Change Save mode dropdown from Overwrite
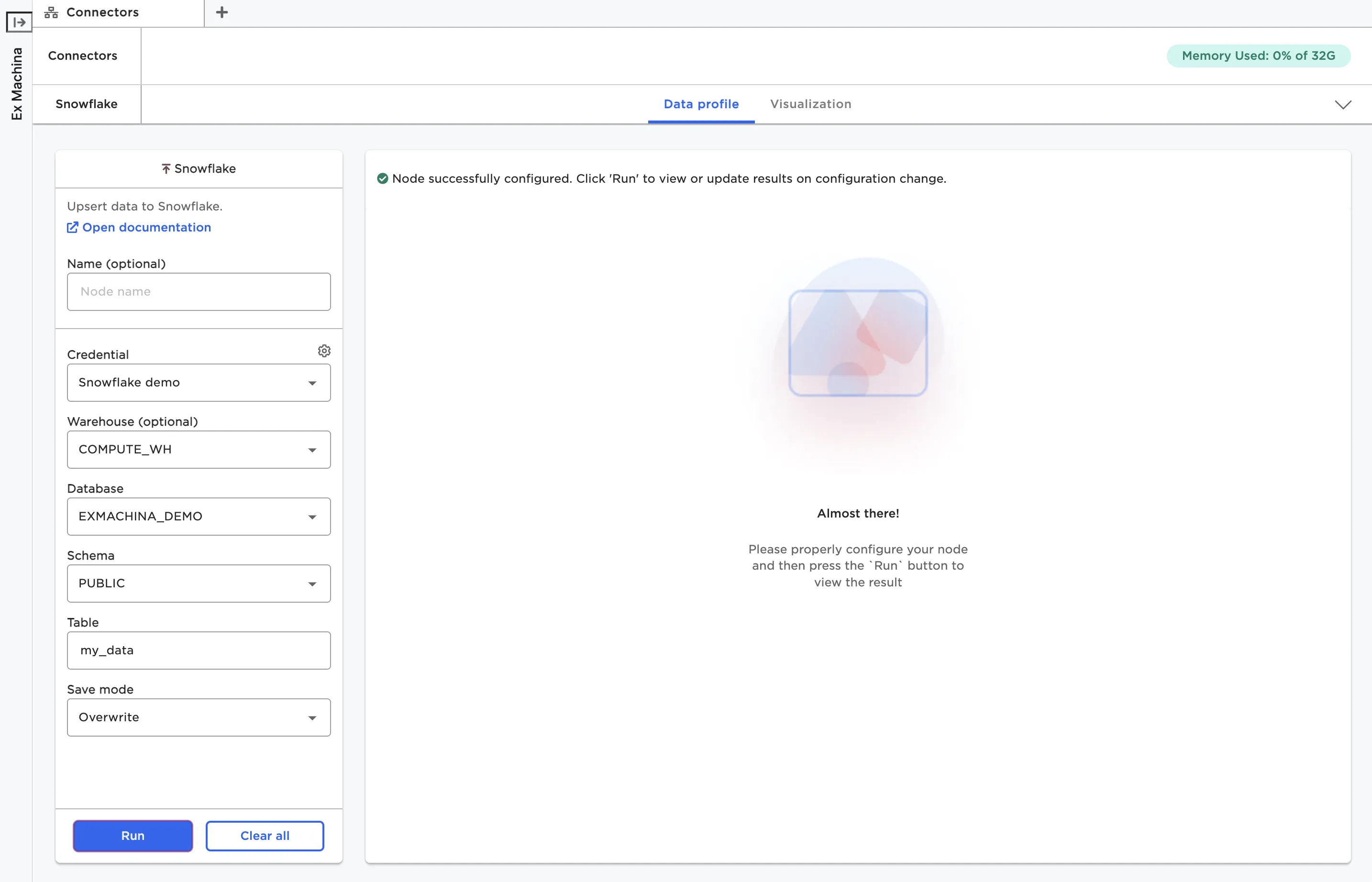 (x=198, y=717)
